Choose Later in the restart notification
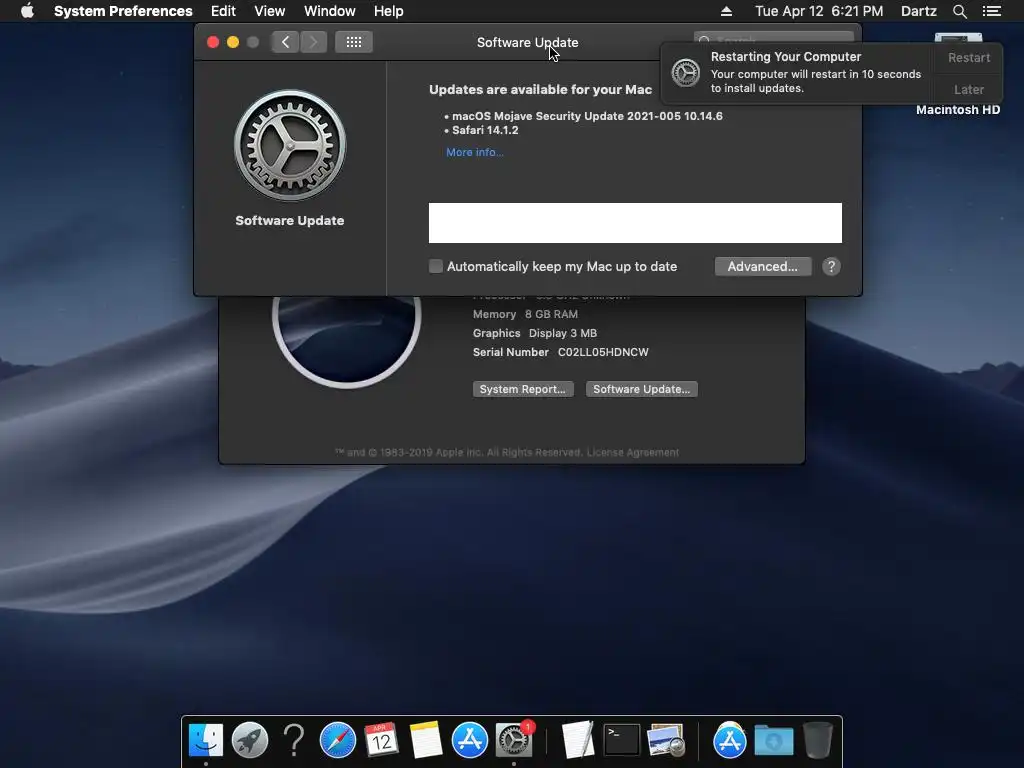Screen dimensions: 1024x768 point(969,89)
